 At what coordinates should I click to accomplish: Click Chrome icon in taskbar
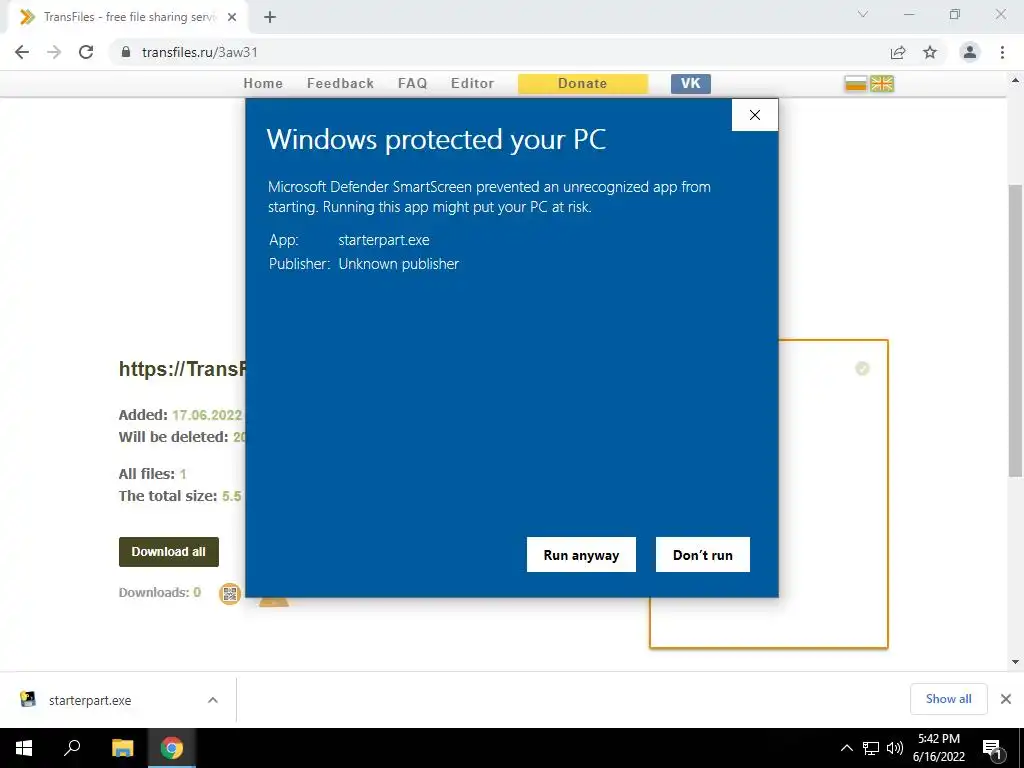click(172, 748)
